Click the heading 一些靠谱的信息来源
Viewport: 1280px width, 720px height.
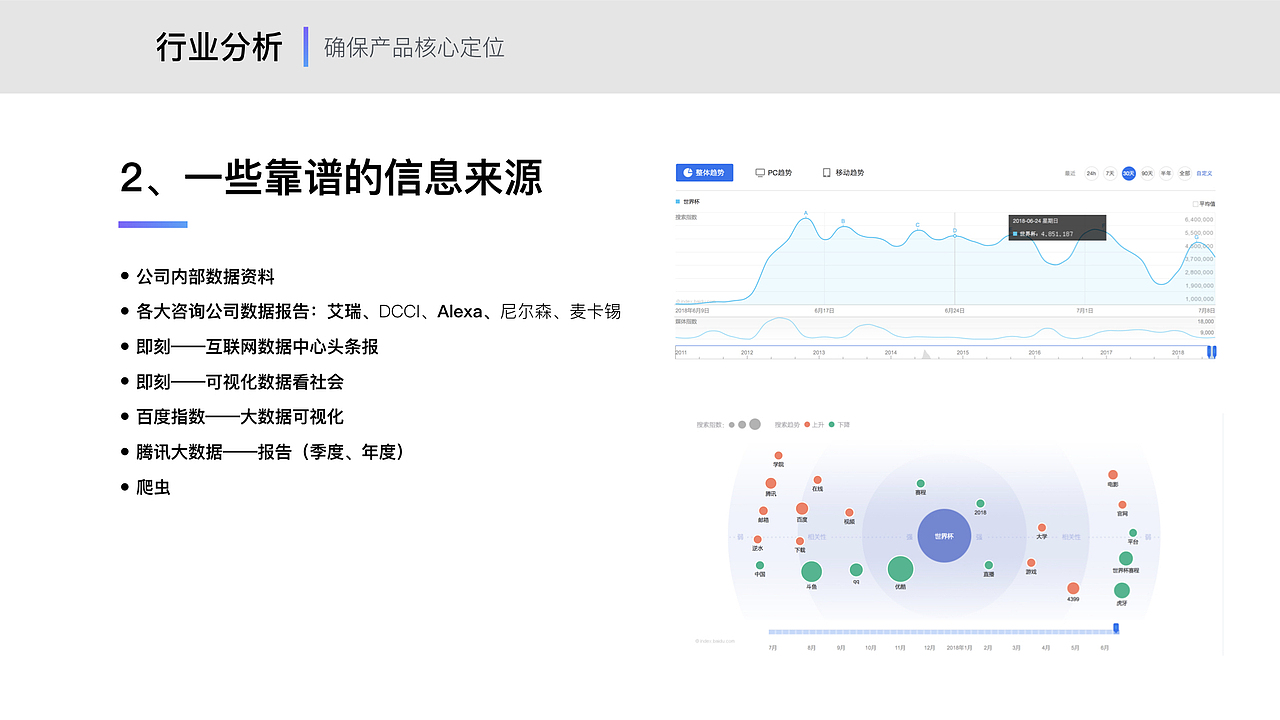pos(363,177)
